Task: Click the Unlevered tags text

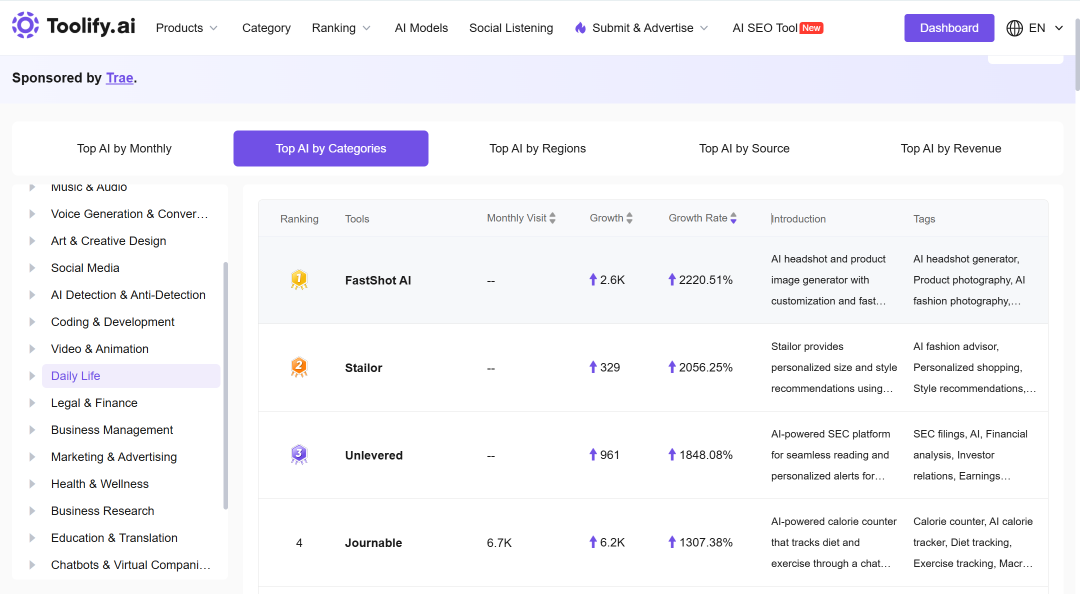Action: click(x=970, y=455)
